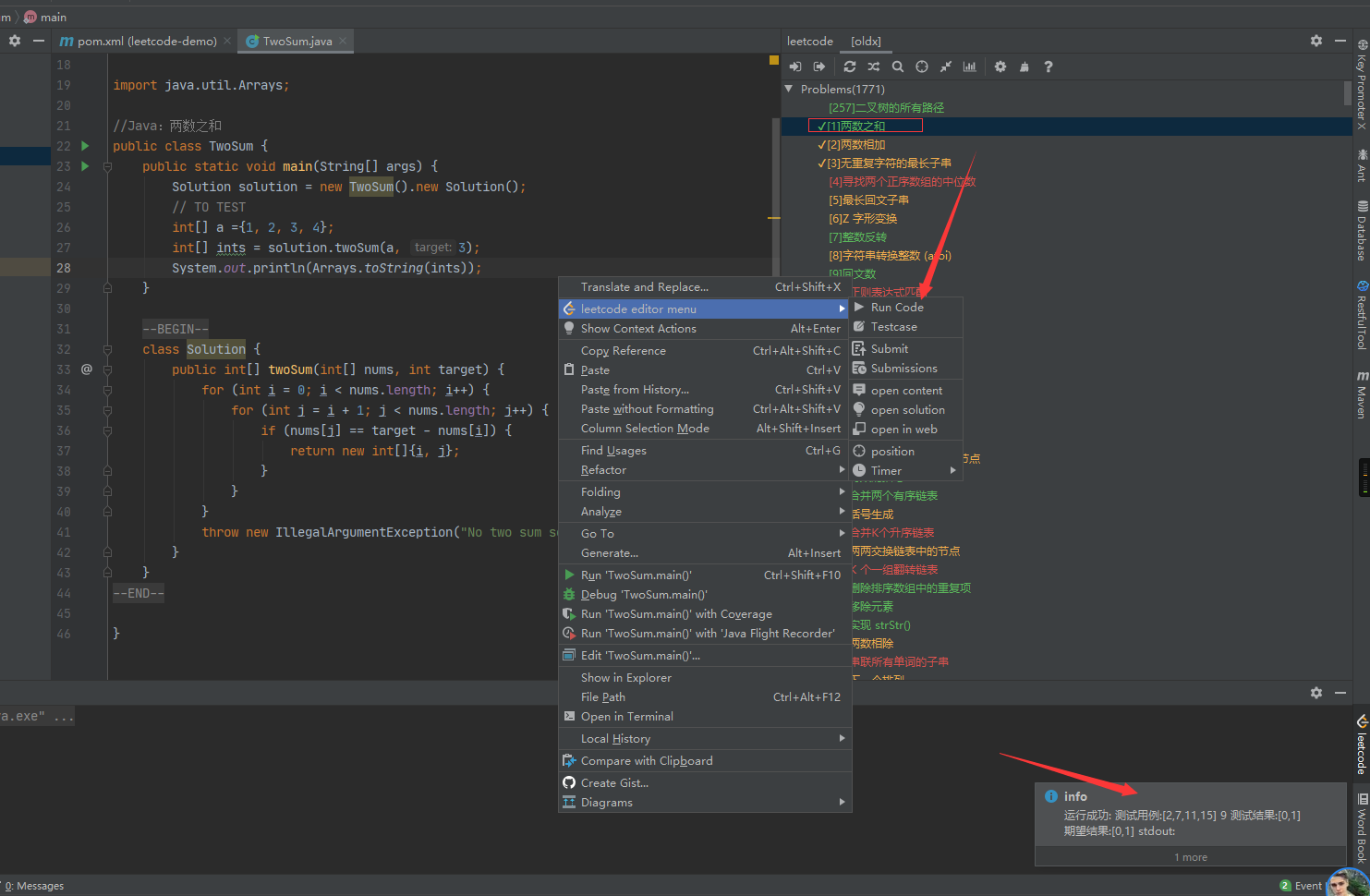Expand the Local History submenu arrow

coord(842,738)
